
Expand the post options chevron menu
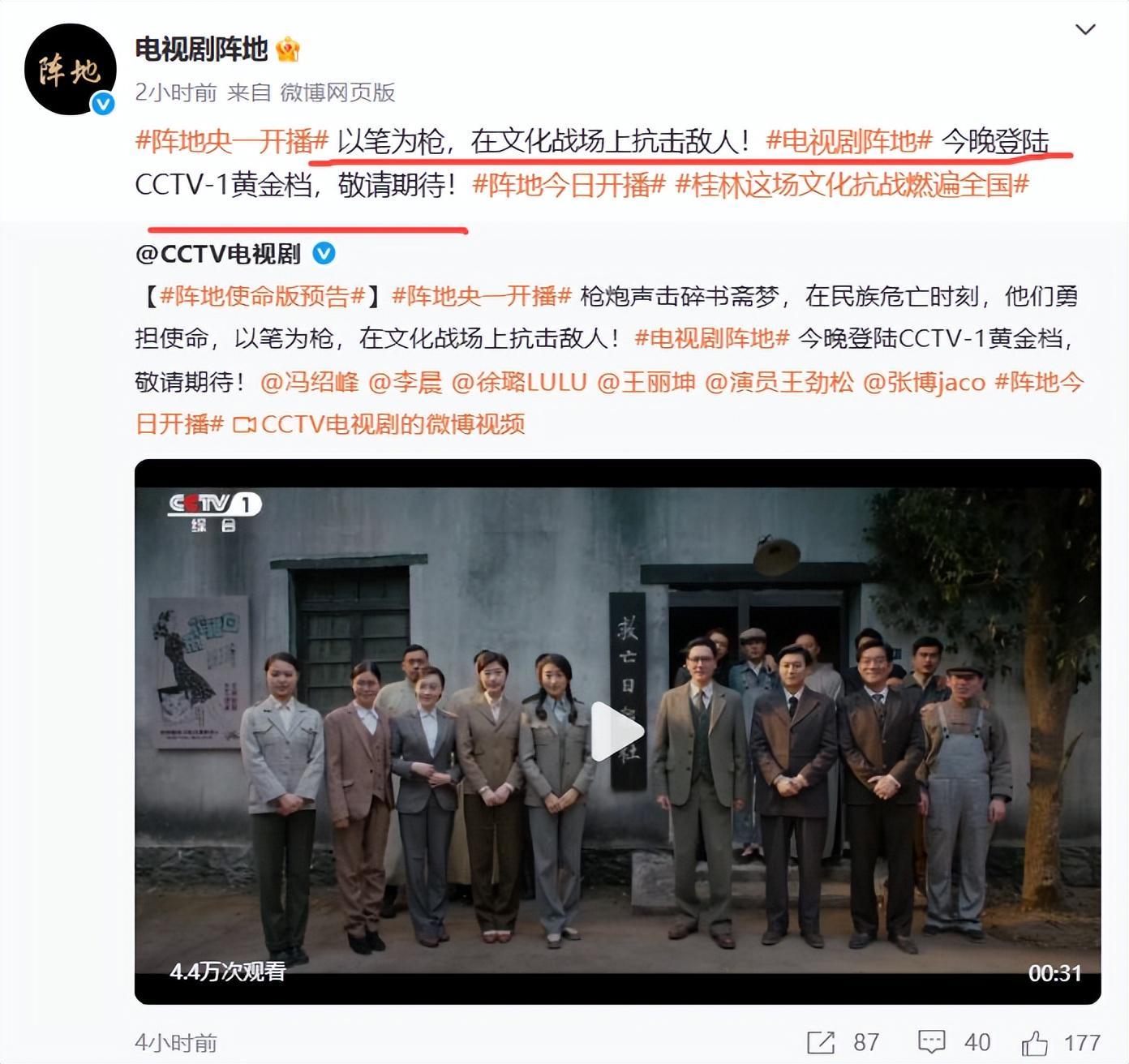pos(1085,30)
